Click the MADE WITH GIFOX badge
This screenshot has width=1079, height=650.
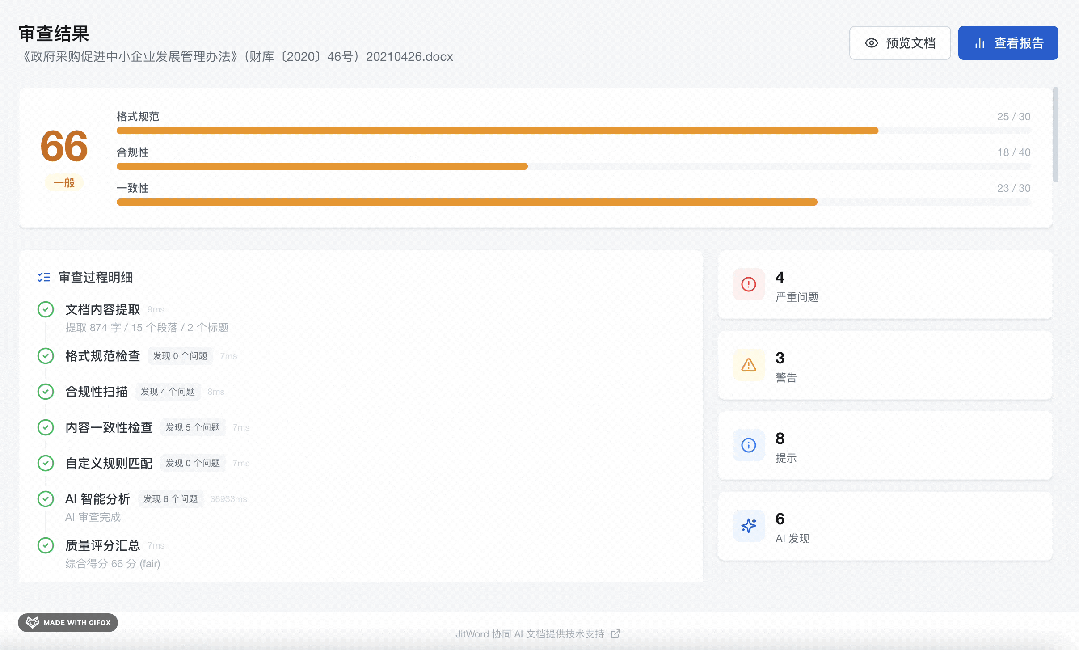(x=68, y=622)
